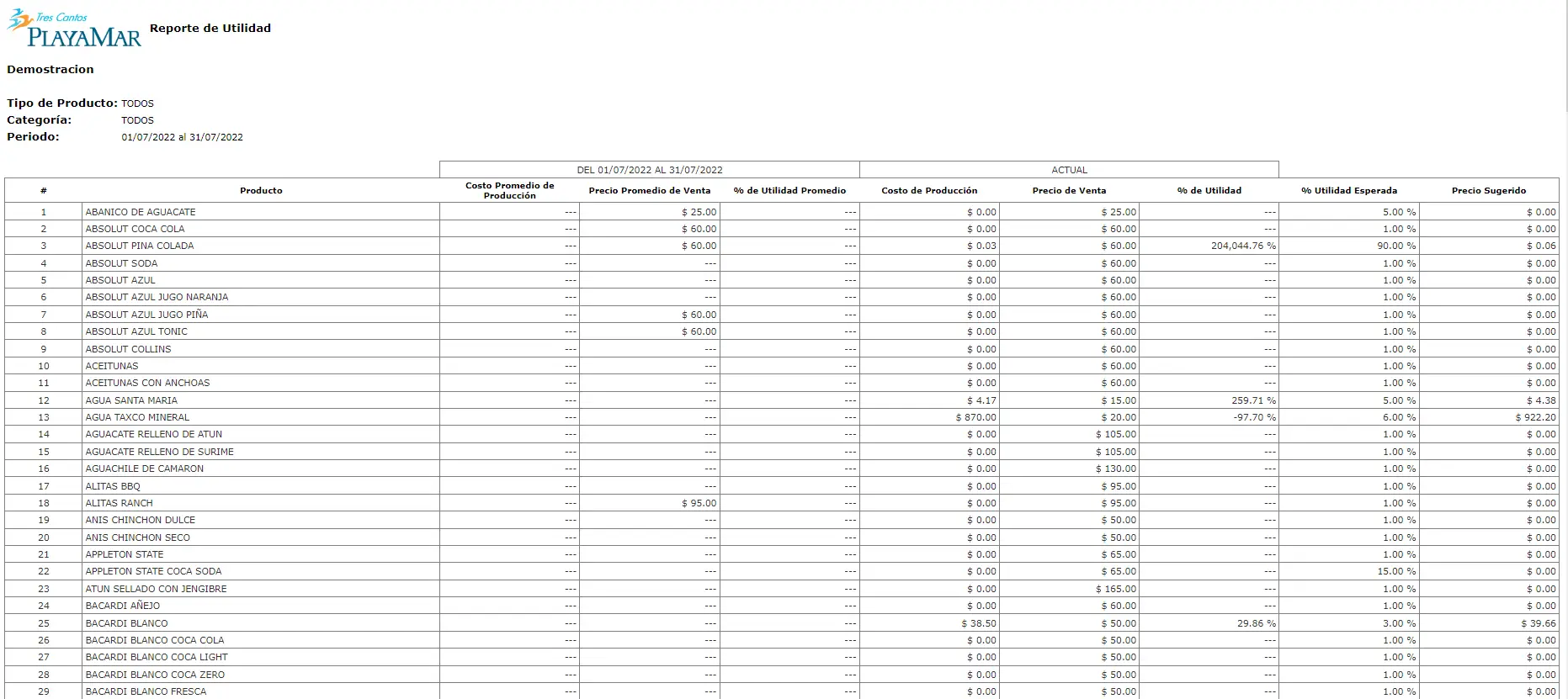Click suggested price '$ 39.66'

[x=1539, y=623]
